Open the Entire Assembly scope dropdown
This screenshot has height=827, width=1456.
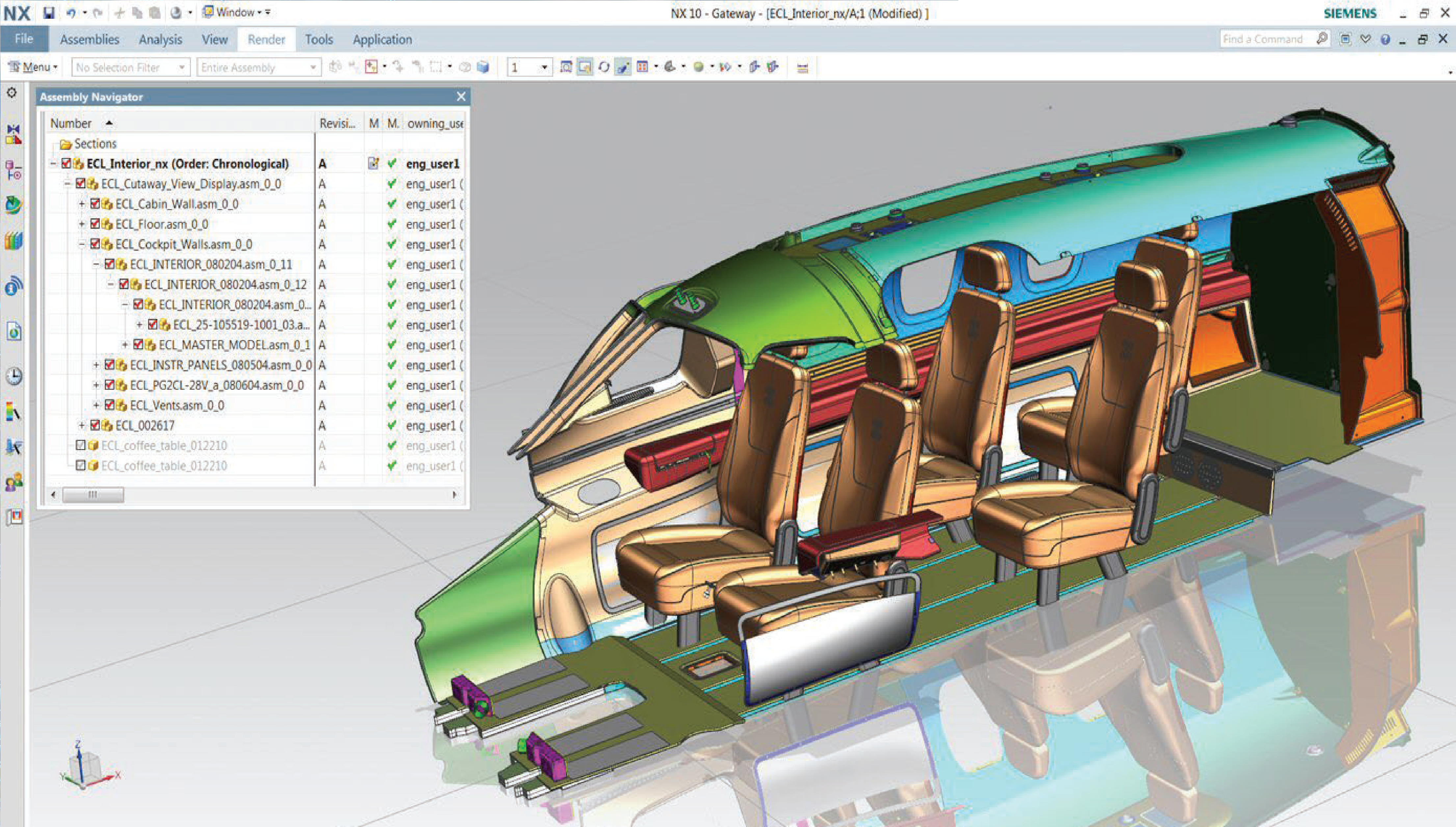[258, 67]
